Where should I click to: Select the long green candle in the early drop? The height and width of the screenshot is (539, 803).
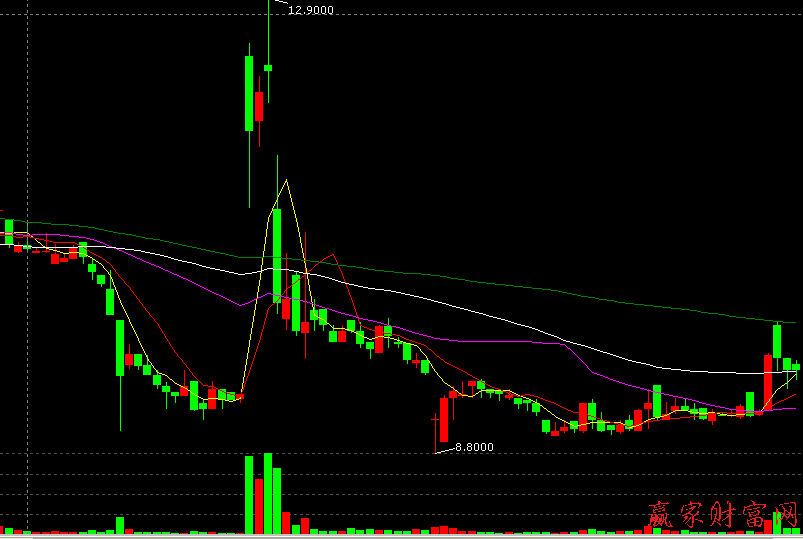point(120,348)
